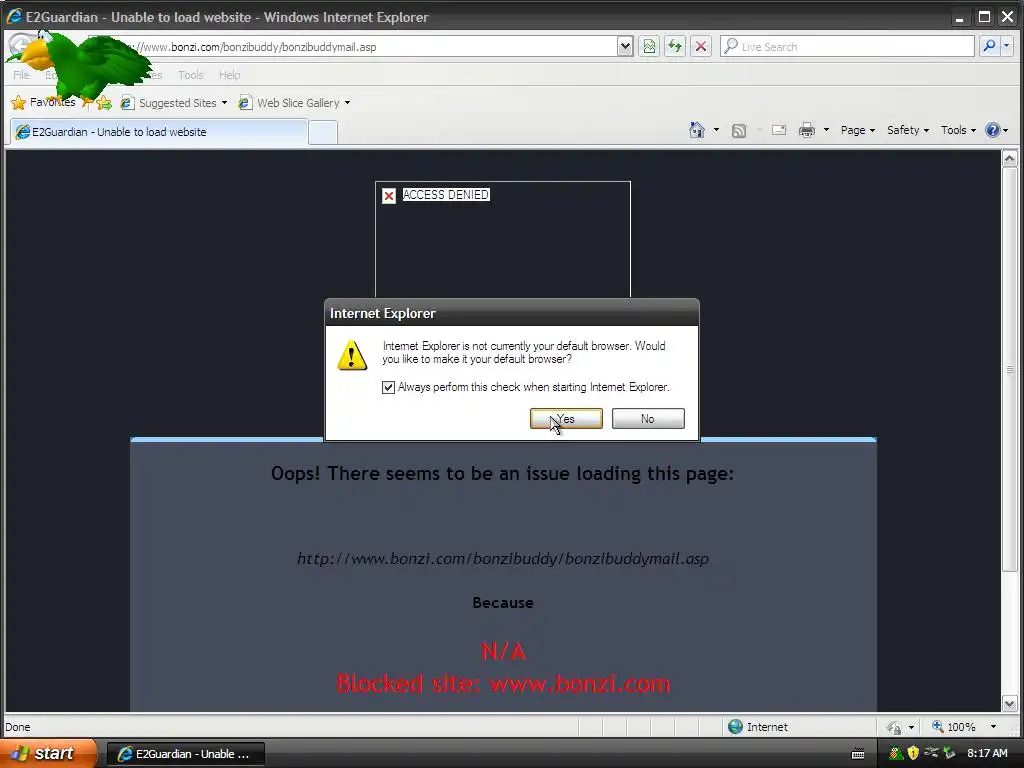The width and height of the screenshot is (1024, 768).
Task: Open Suggested Sites link
Action: 169,103
